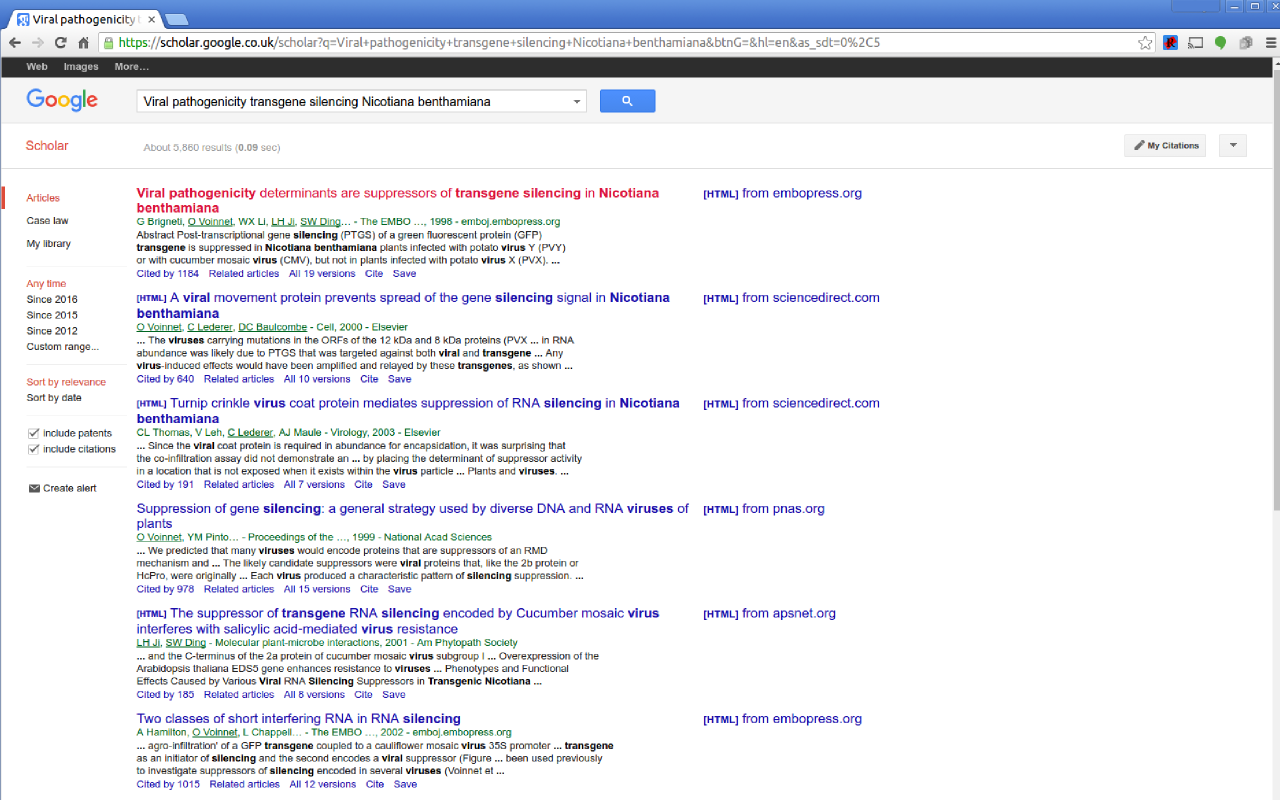Click the Scholar heading link
This screenshot has height=800, width=1280.
coord(47,146)
